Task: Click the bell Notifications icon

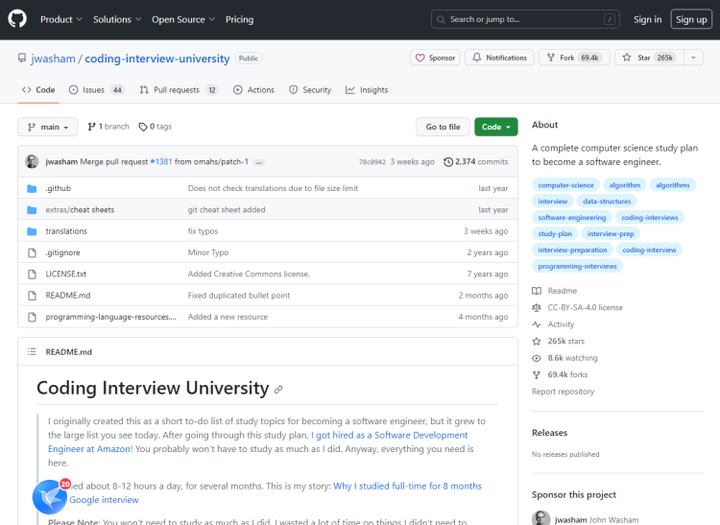Action: [x=477, y=57]
